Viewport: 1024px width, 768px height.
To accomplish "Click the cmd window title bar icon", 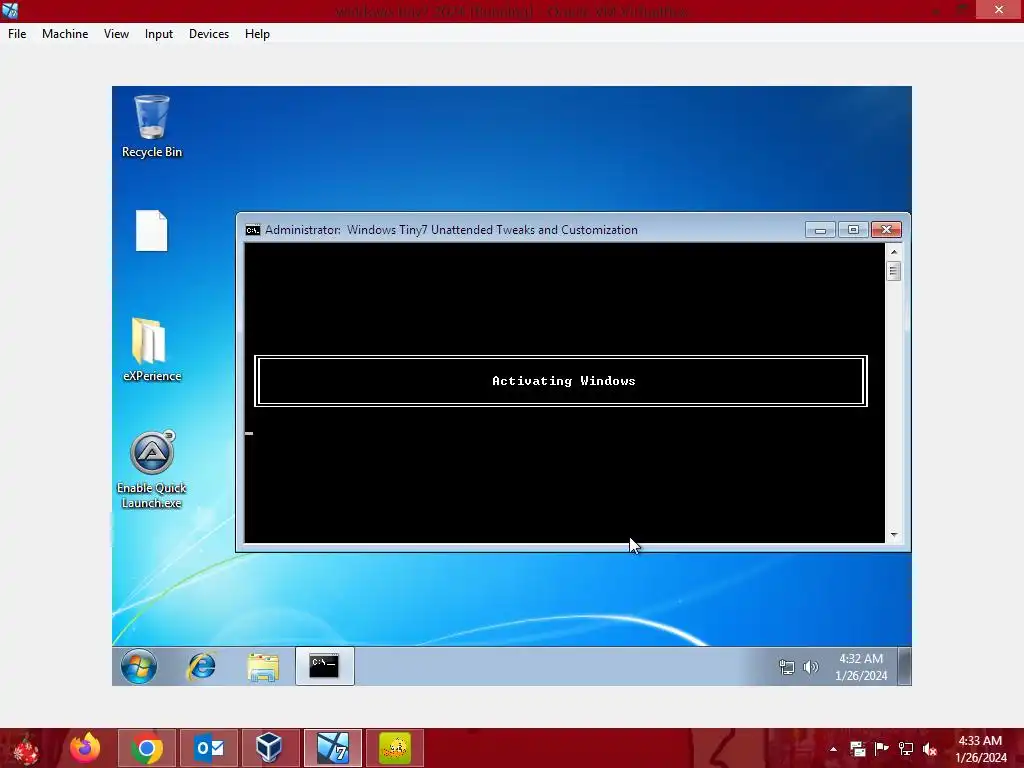I will (253, 230).
